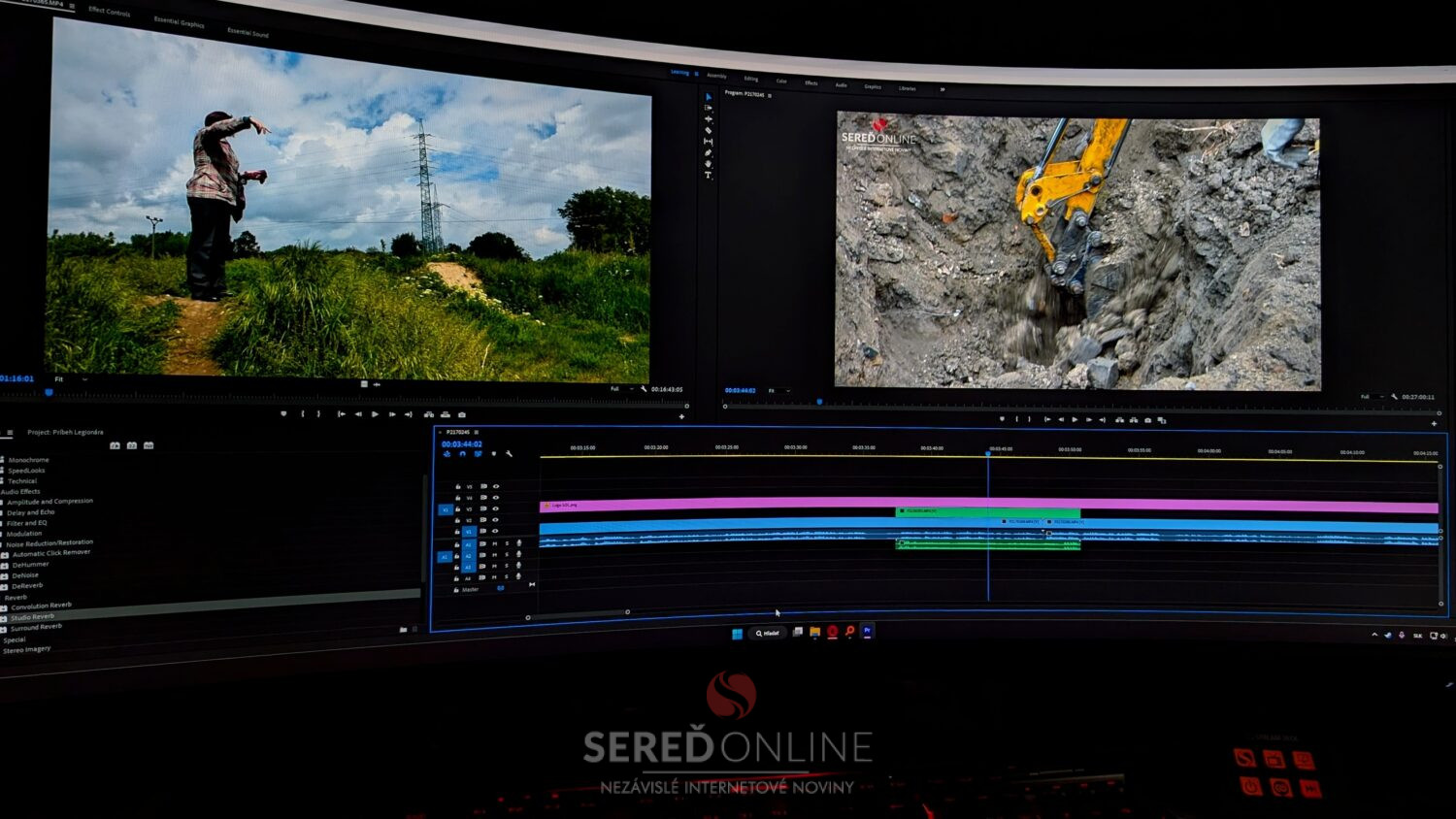The width and height of the screenshot is (1456, 819).
Task: Click the comparison view icon in Program monitor
Action: [x=1162, y=420]
